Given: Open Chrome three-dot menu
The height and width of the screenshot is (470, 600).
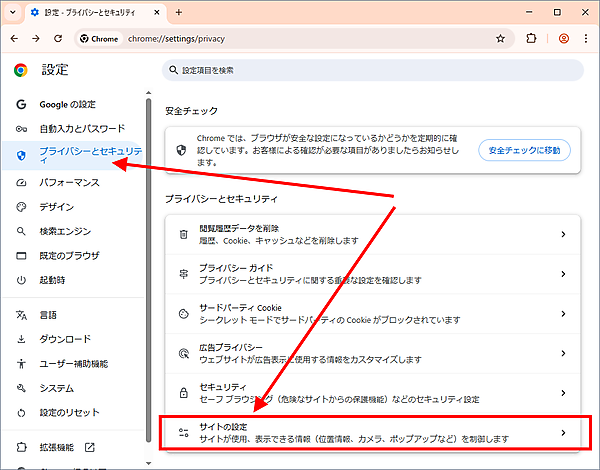Looking at the screenshot, I should click(586, 39).
